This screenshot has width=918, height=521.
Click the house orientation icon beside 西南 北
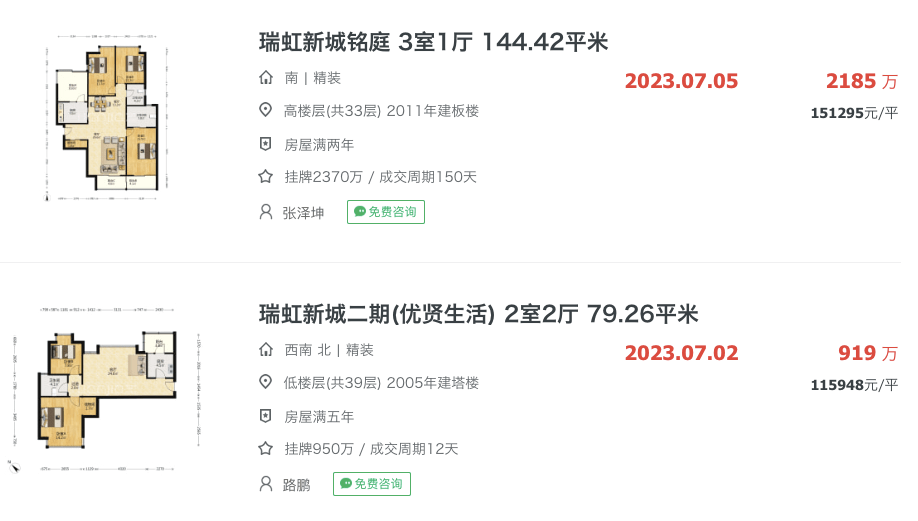(266, 350)
